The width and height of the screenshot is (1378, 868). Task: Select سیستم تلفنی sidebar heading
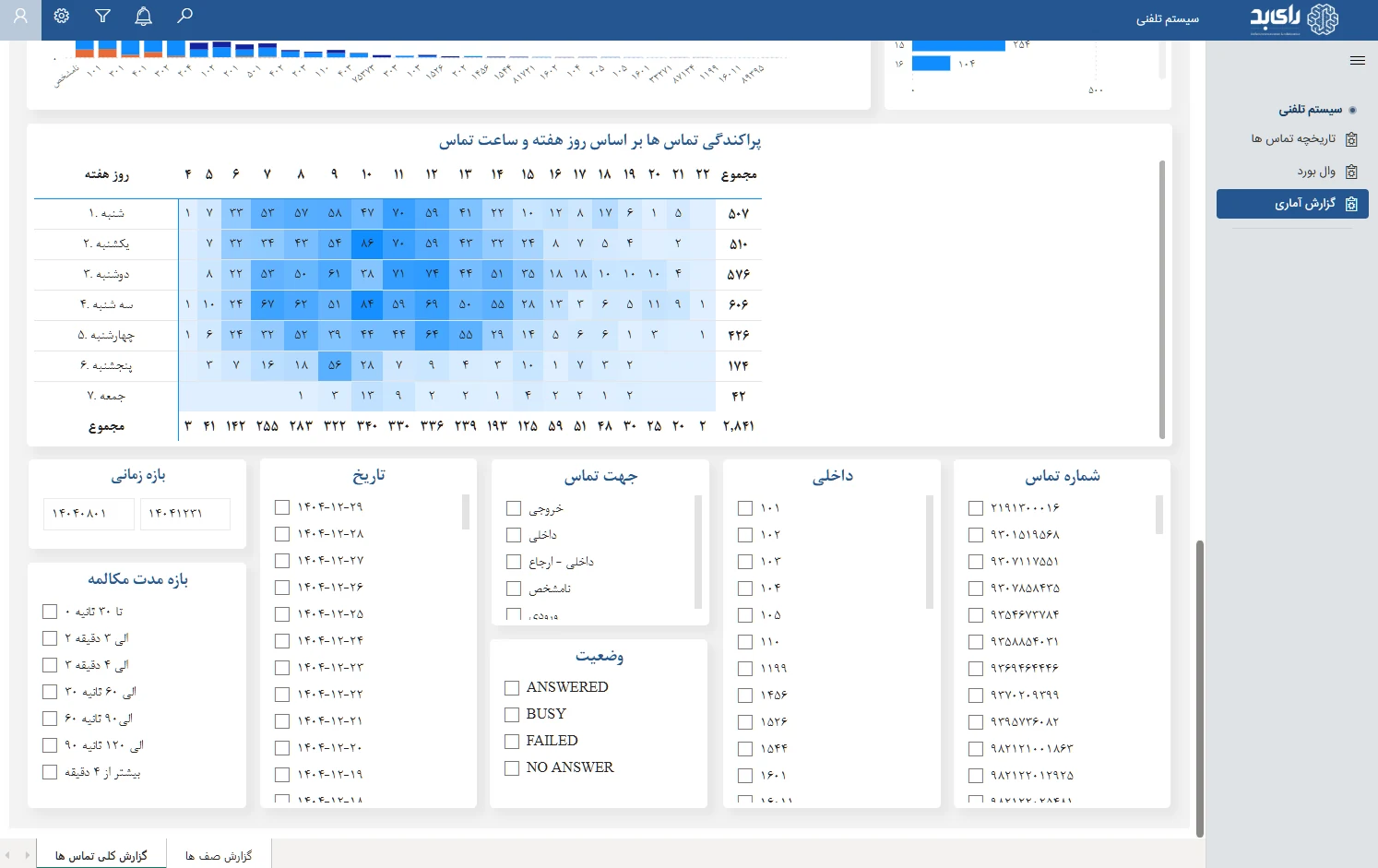coord(1310,110)
